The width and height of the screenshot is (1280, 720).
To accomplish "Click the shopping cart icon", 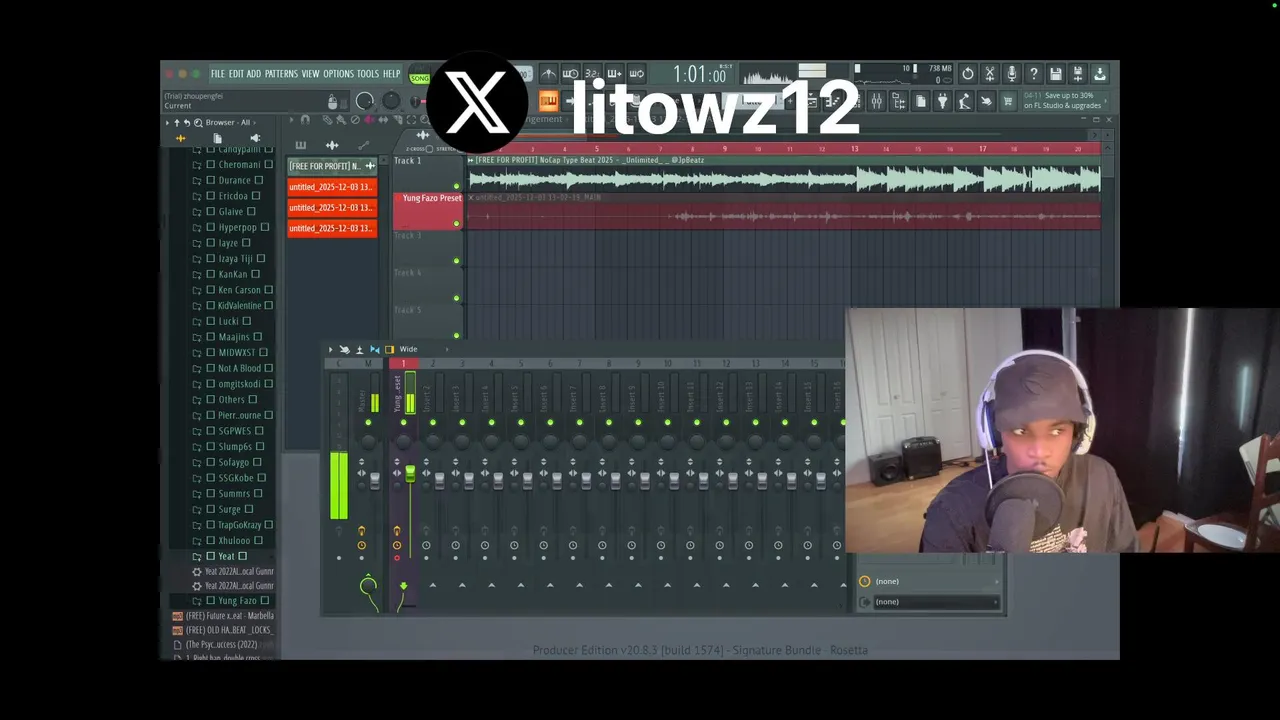I will (1008, 101).
